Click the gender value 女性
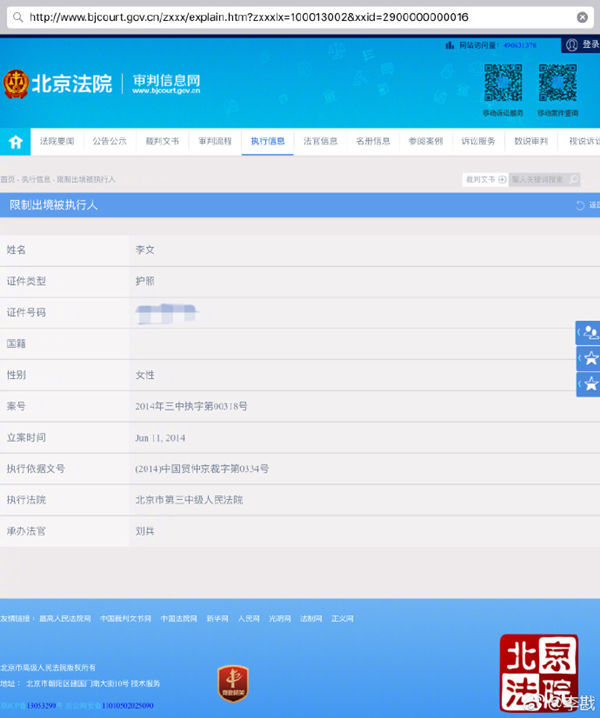The height and width of the screenshot is (718, 600). [145, 375]
